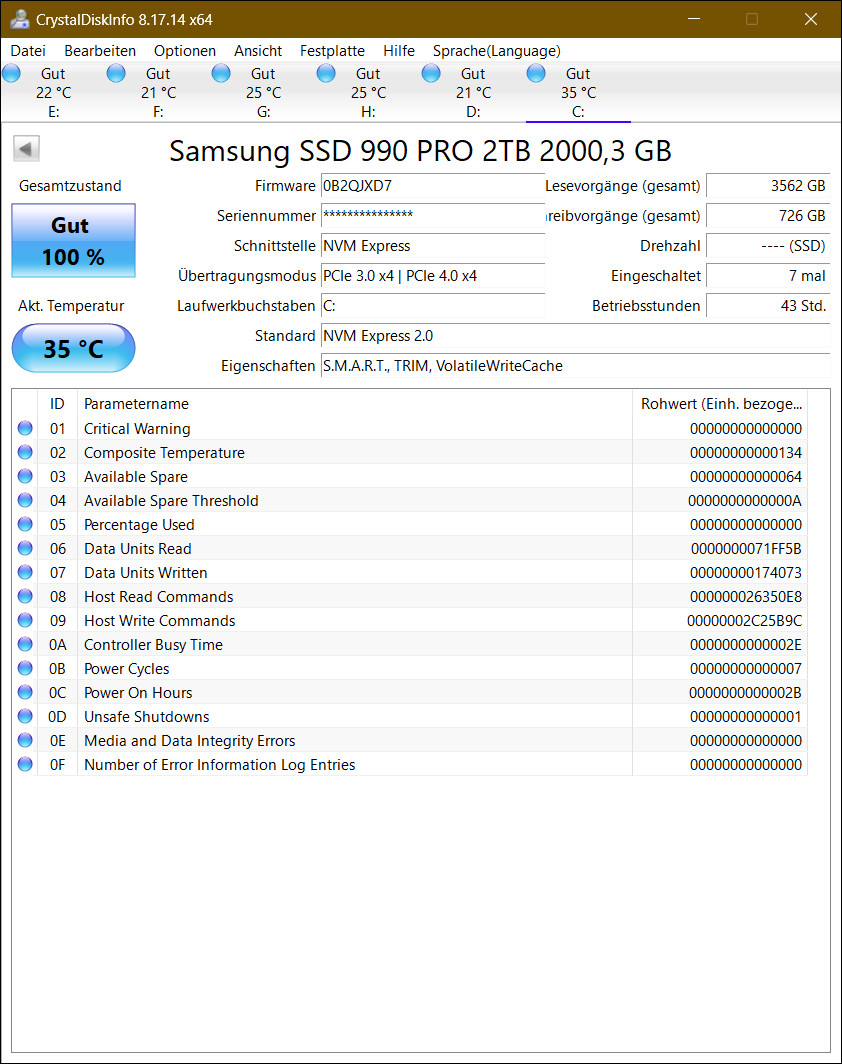This screenshot has width=842, height=1064.
Task: Click the Laufwerkbuchstaben field C:
Action: point(433,305)
